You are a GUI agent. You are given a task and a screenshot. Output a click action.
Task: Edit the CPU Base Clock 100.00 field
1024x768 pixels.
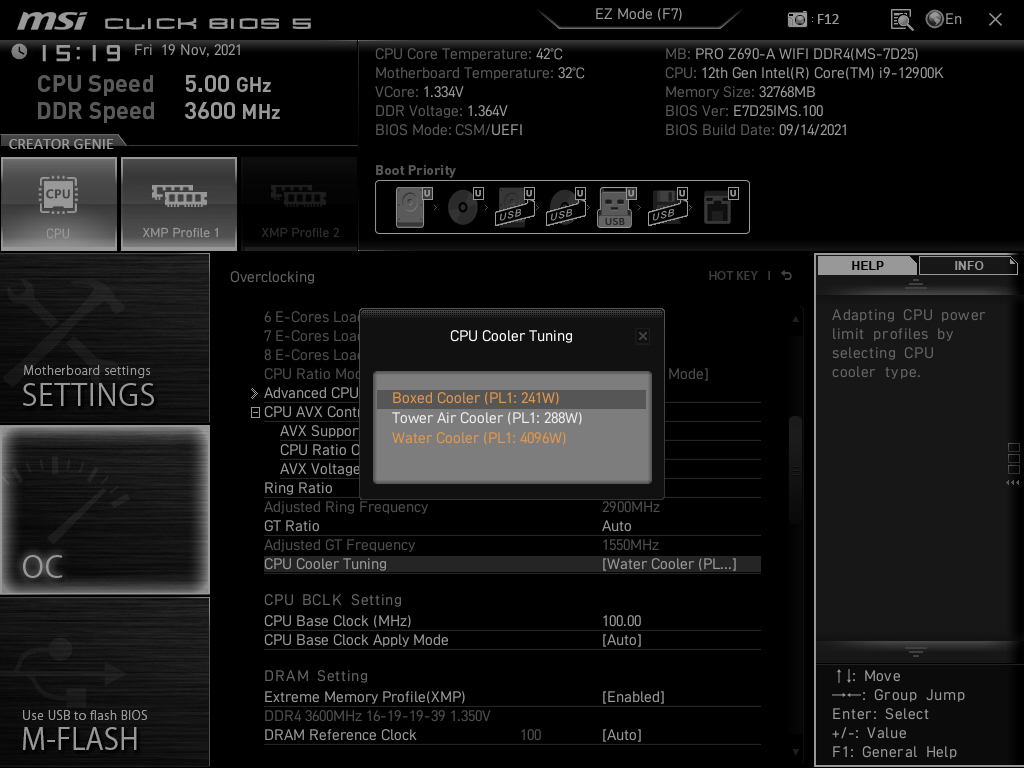pos(622,621)
